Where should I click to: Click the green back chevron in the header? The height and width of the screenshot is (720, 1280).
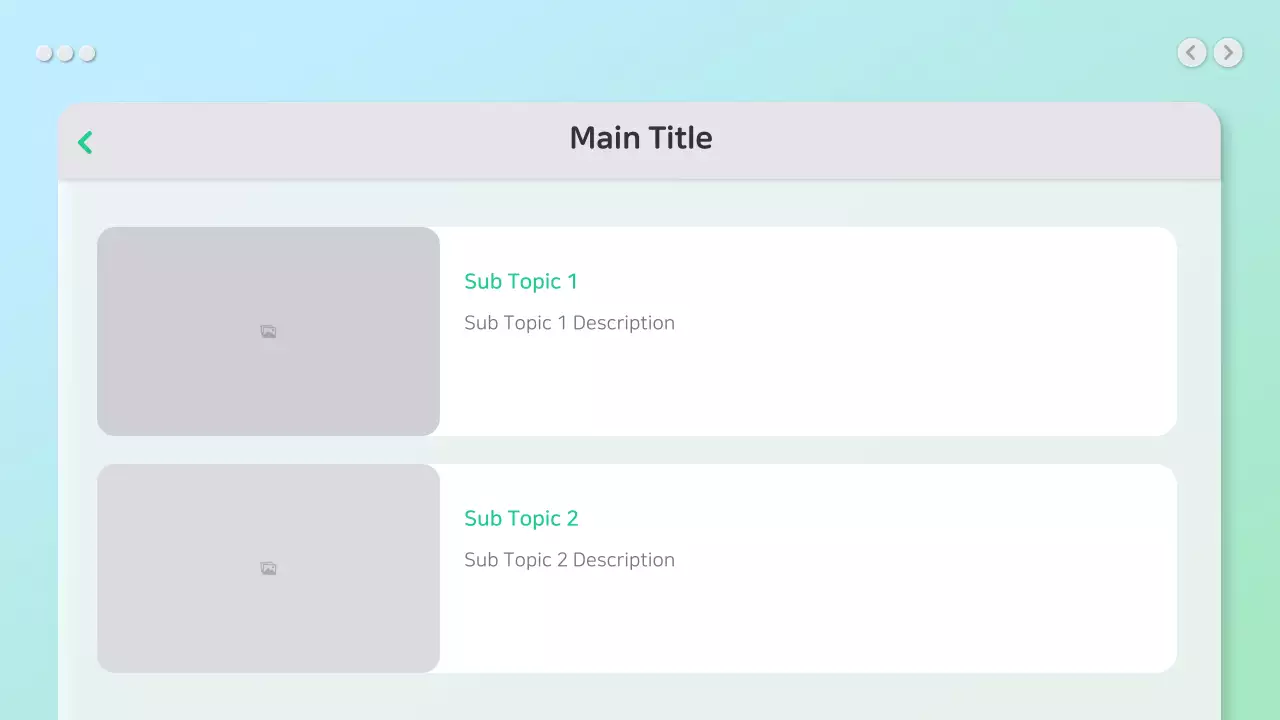pos(85,143)
